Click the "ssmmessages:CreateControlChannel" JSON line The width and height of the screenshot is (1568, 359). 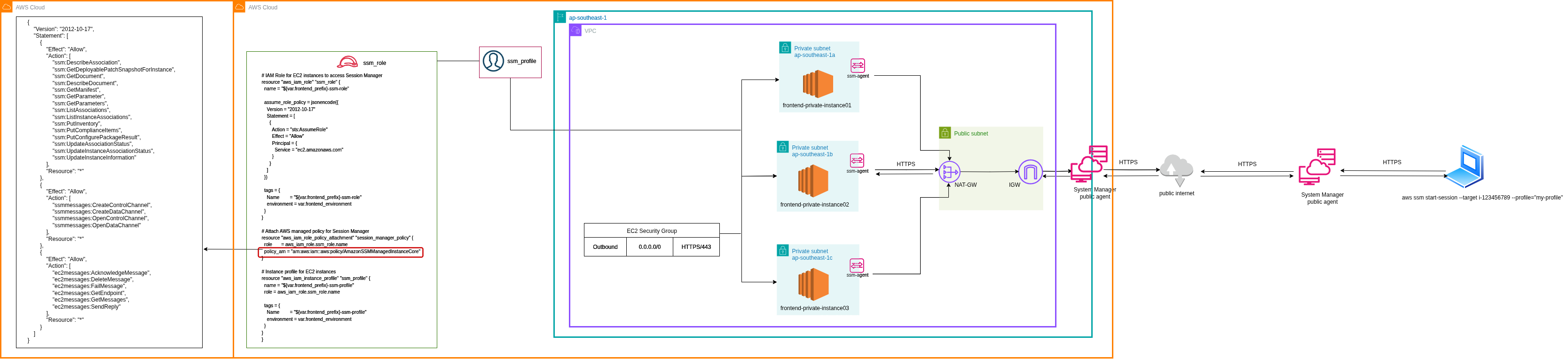point(102,205)
